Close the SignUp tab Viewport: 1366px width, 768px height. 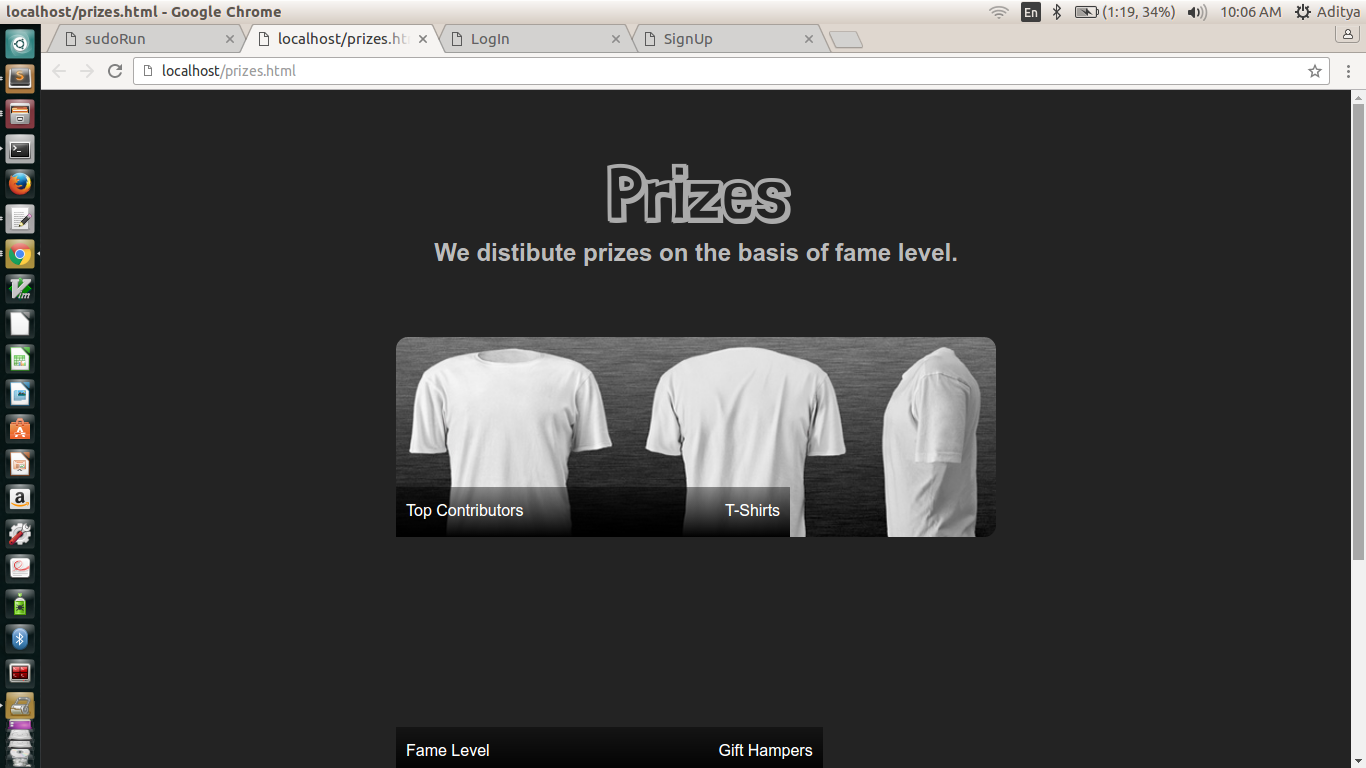(x=809, y=39)
